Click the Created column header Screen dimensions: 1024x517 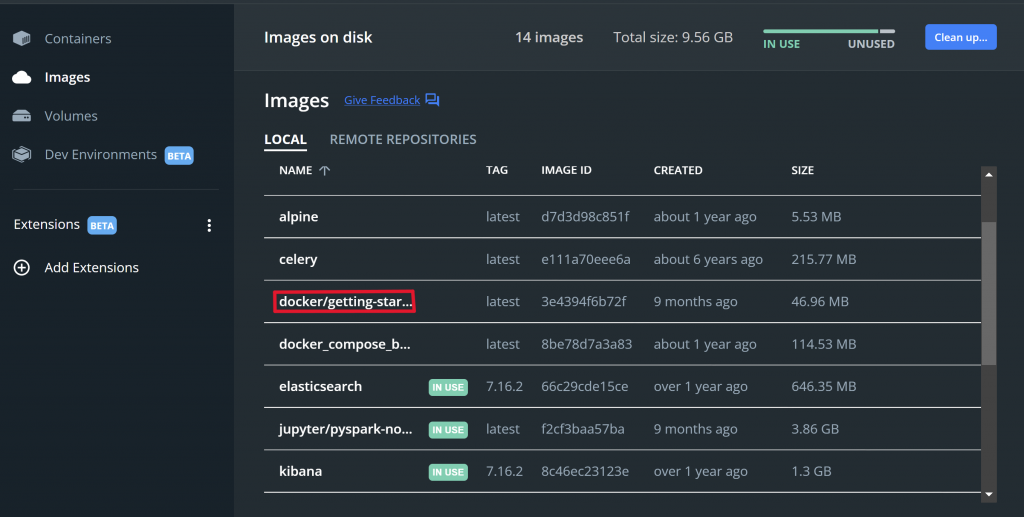point(678,171)
